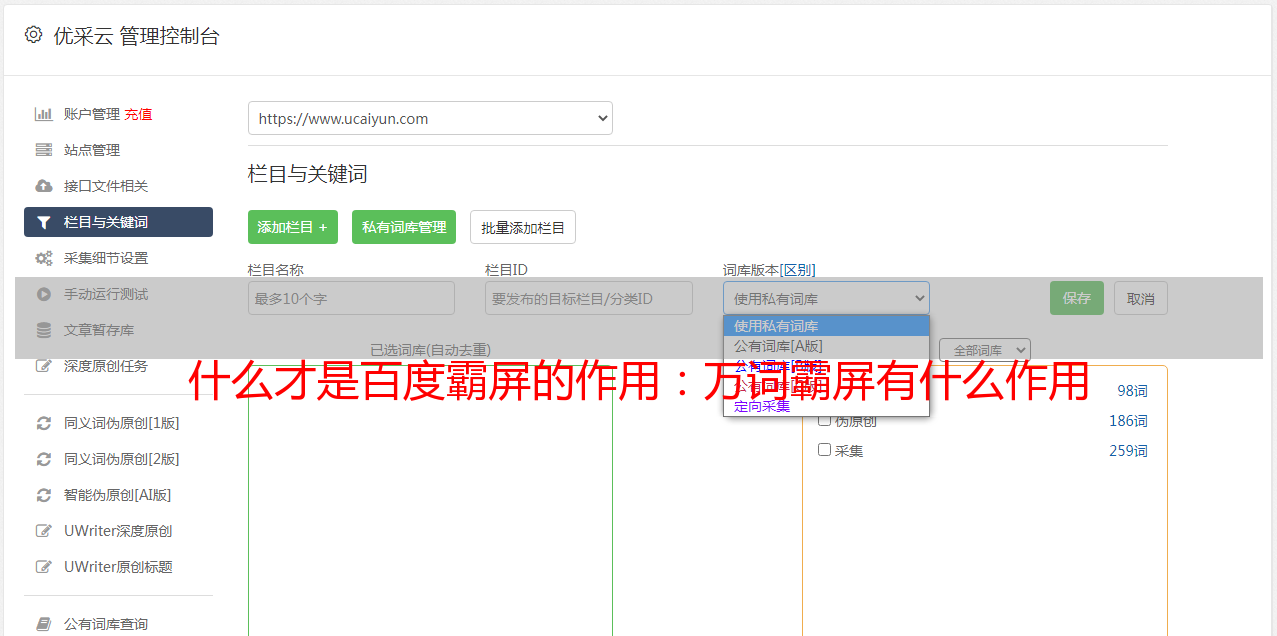Click the 充值 link

(x=138, y=114)
